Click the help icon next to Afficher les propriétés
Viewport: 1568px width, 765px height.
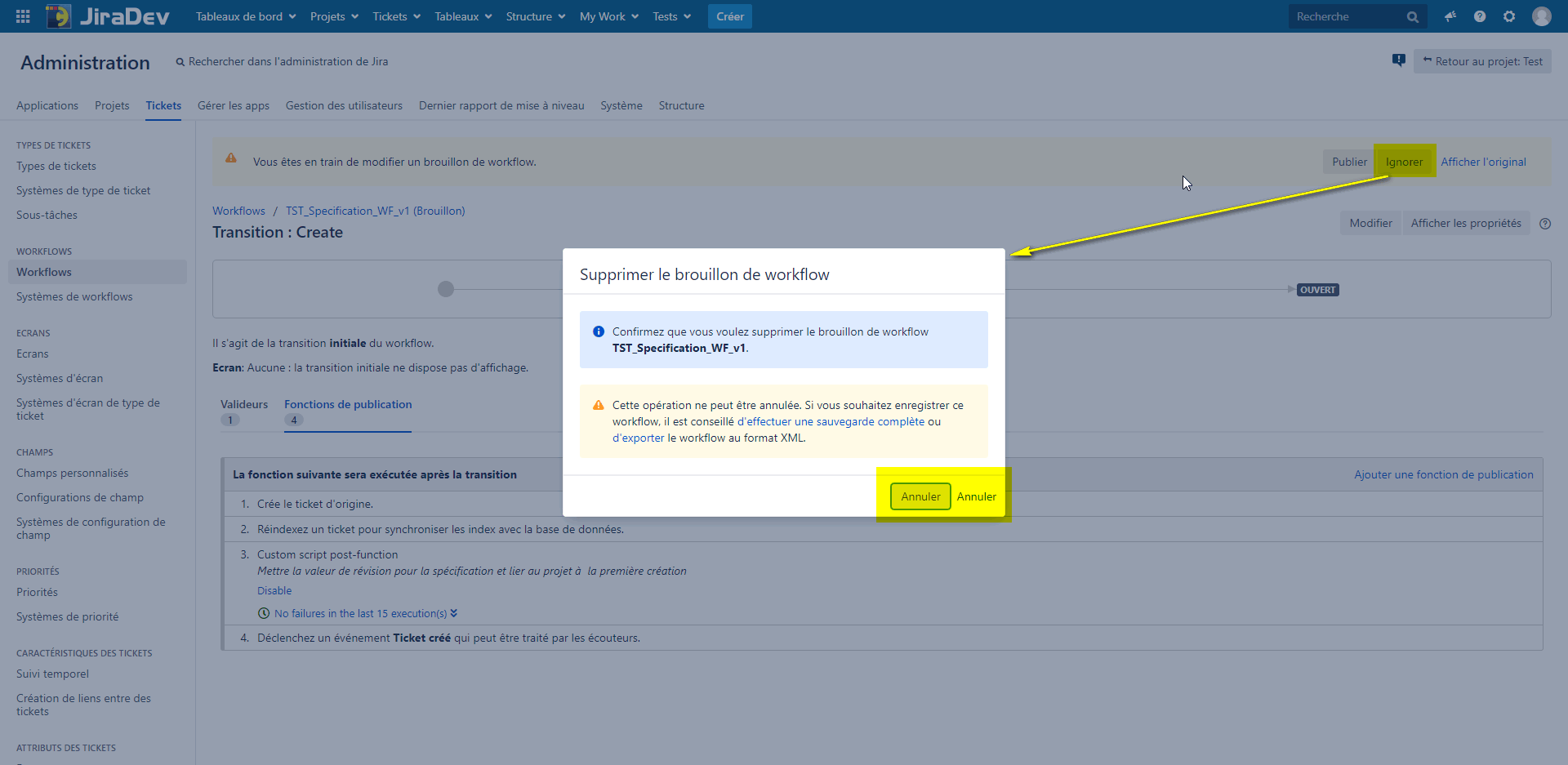click(1545, 224)
